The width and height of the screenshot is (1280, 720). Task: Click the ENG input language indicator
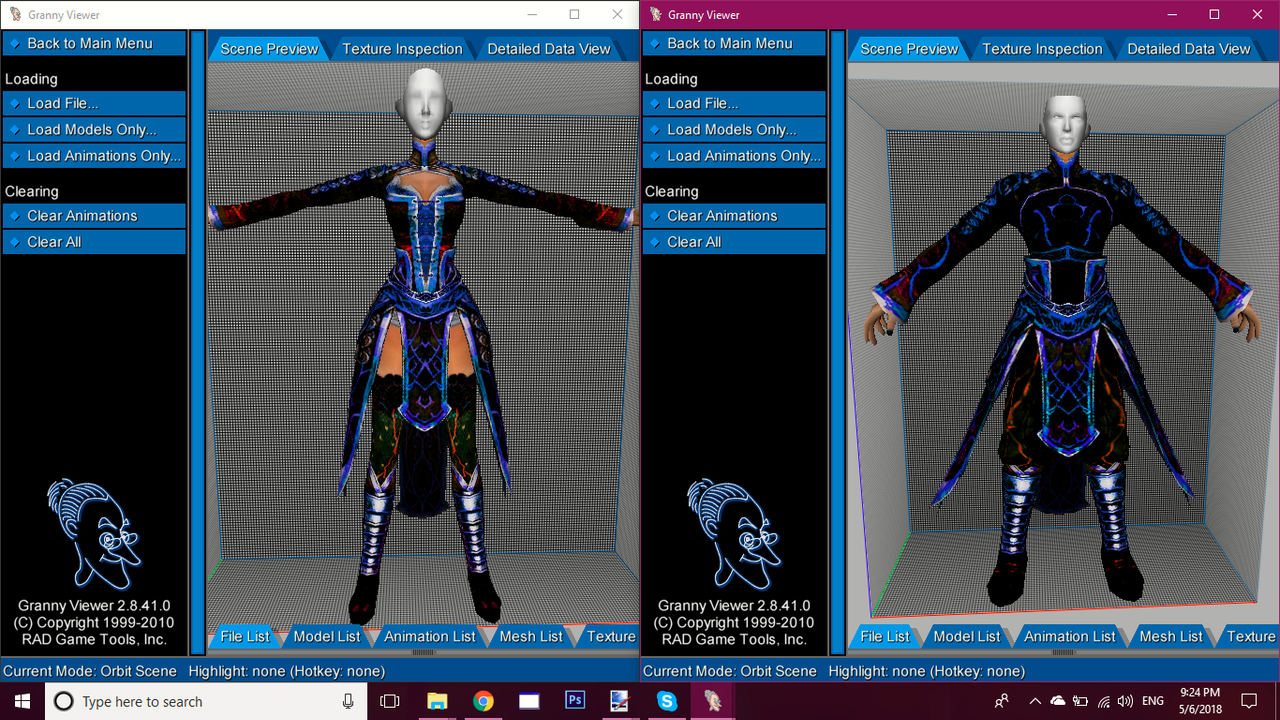1154,702
